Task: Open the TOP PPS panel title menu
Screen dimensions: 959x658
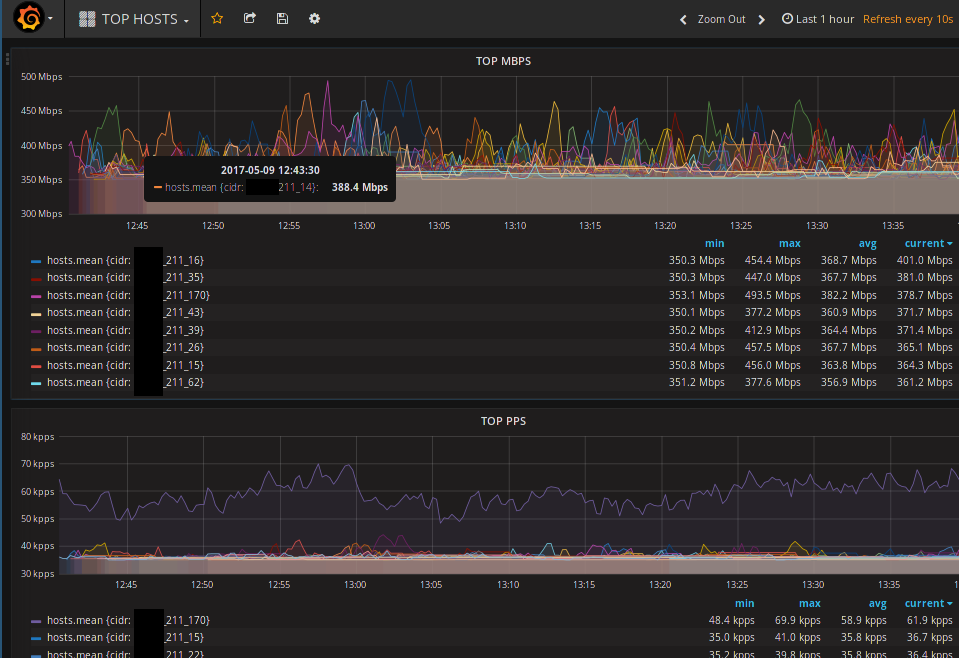Action: pos(503,421)
